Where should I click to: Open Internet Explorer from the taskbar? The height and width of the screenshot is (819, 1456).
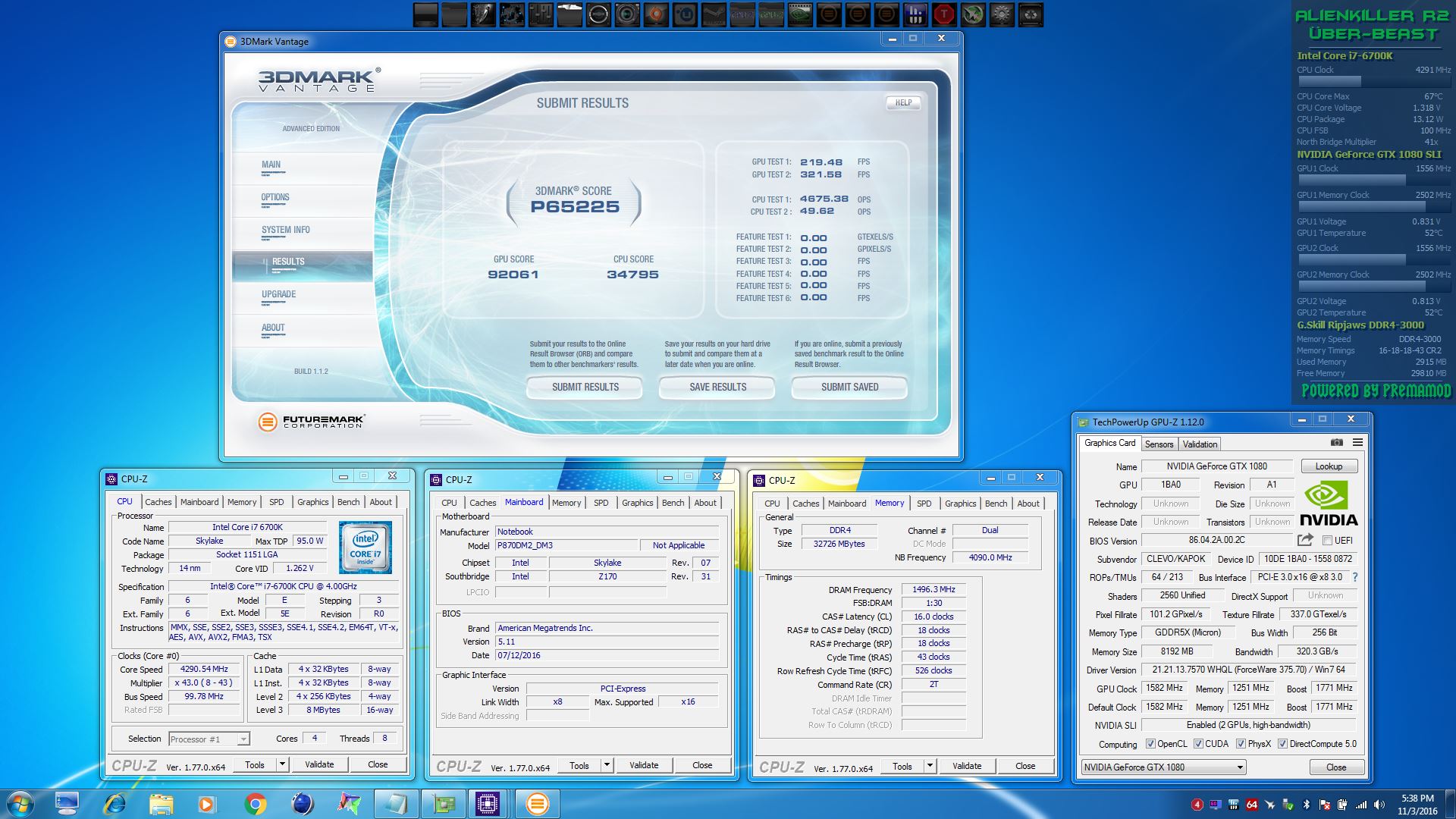coord(115,804)
